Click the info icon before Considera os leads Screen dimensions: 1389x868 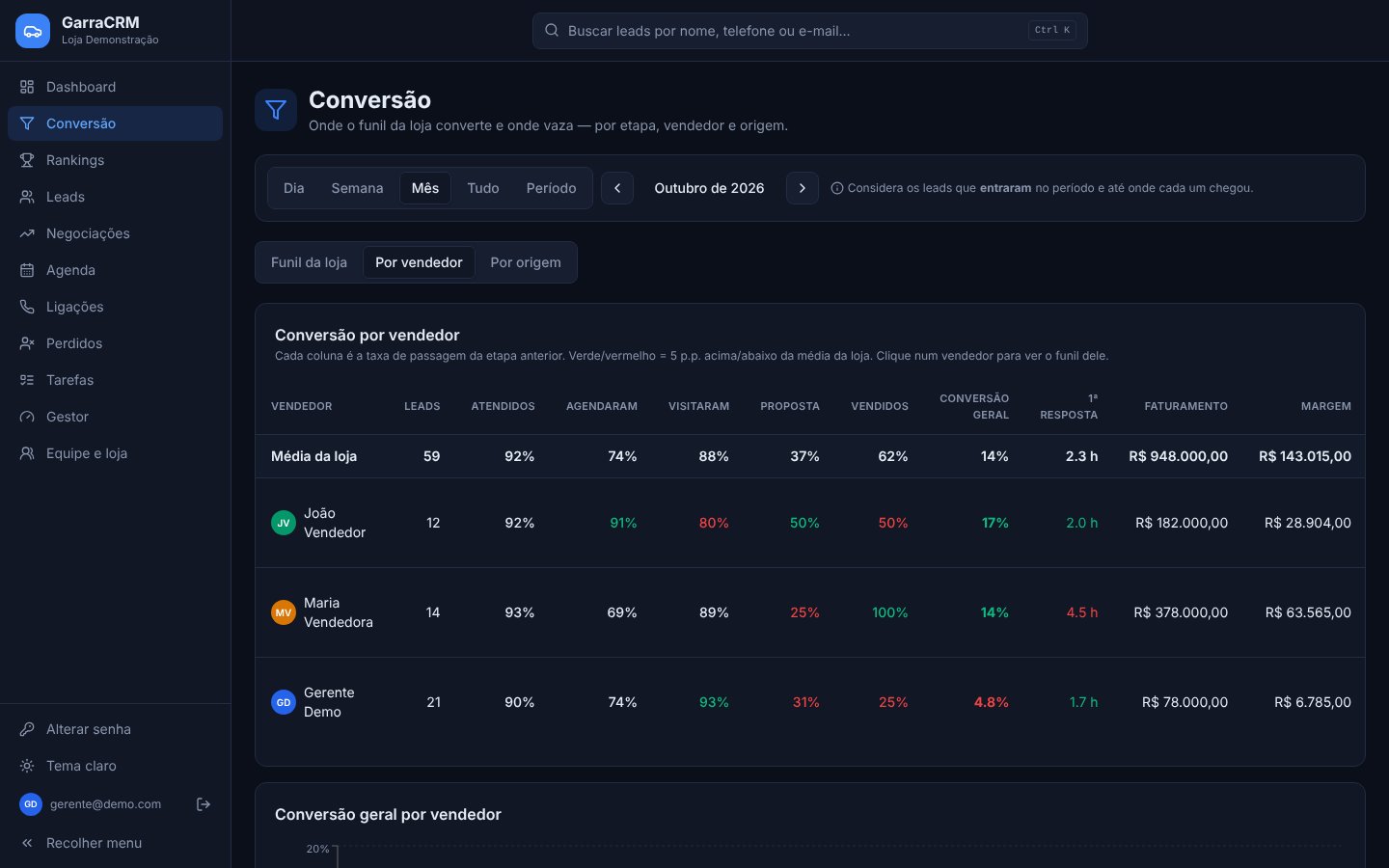coord(837,188)
